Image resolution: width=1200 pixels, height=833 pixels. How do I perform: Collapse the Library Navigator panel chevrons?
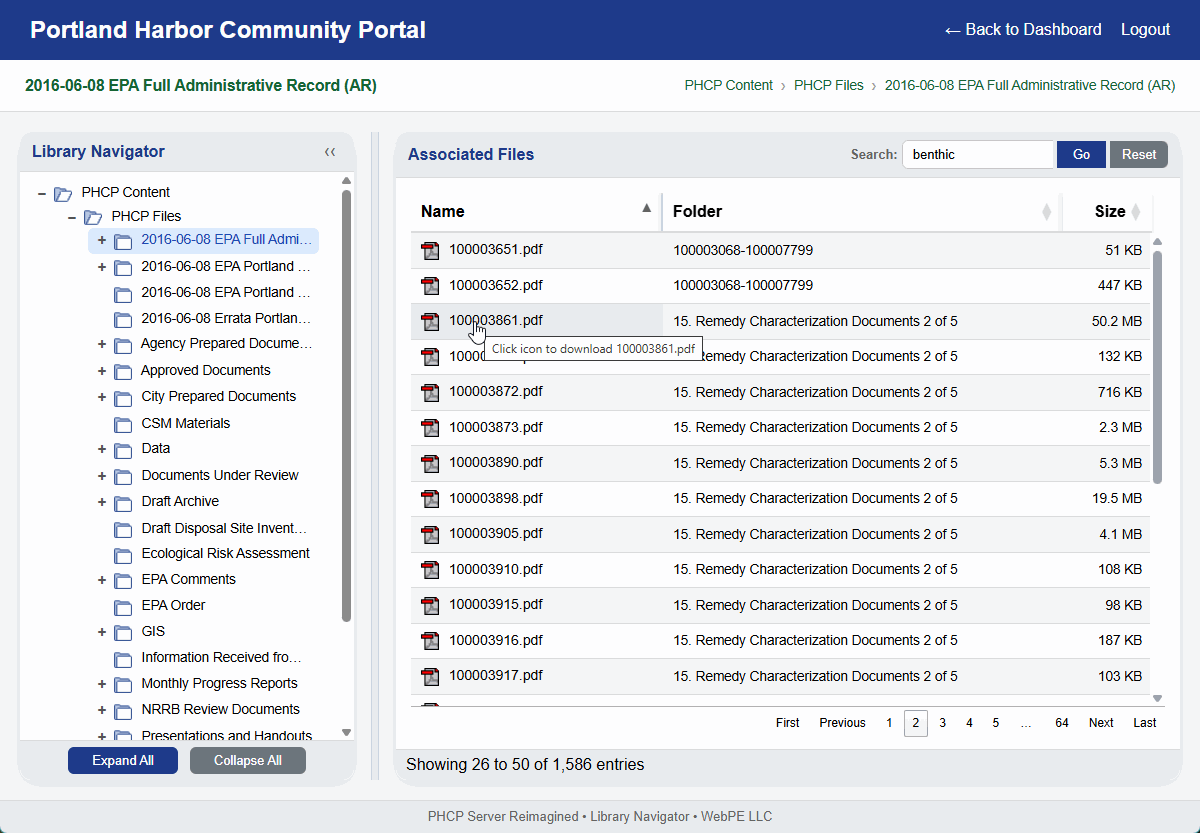330,152
